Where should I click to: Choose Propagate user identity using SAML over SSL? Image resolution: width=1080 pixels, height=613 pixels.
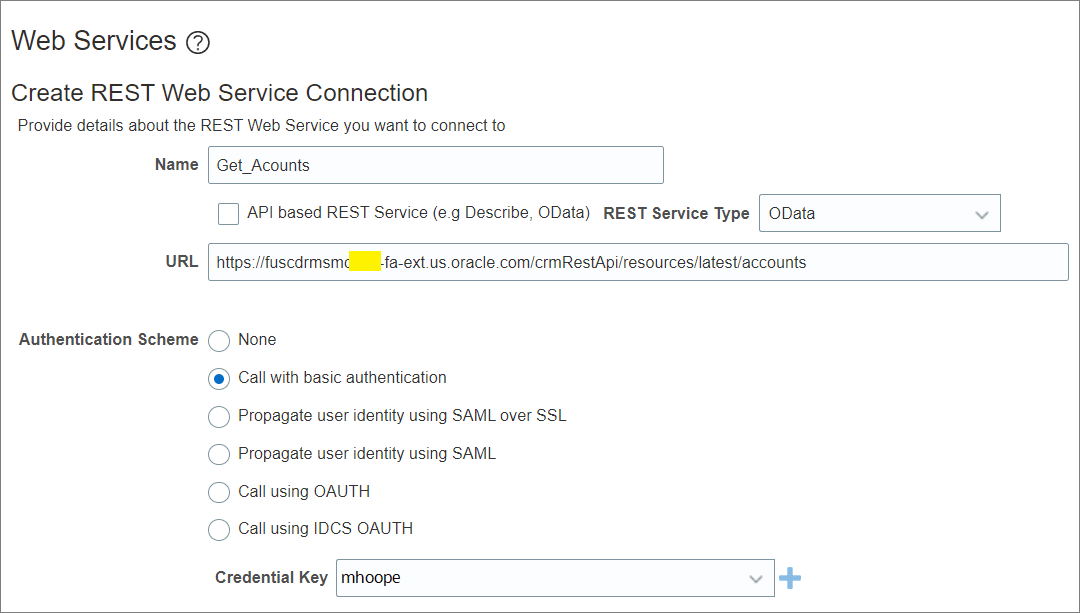[219, 416]
